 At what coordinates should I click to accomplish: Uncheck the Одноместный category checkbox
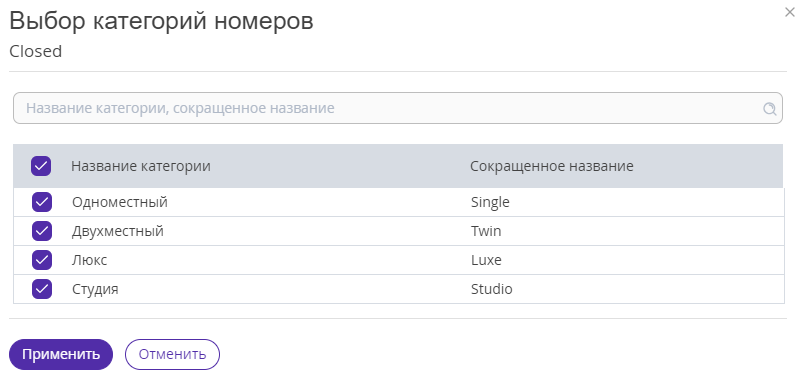tap(42, 202)
